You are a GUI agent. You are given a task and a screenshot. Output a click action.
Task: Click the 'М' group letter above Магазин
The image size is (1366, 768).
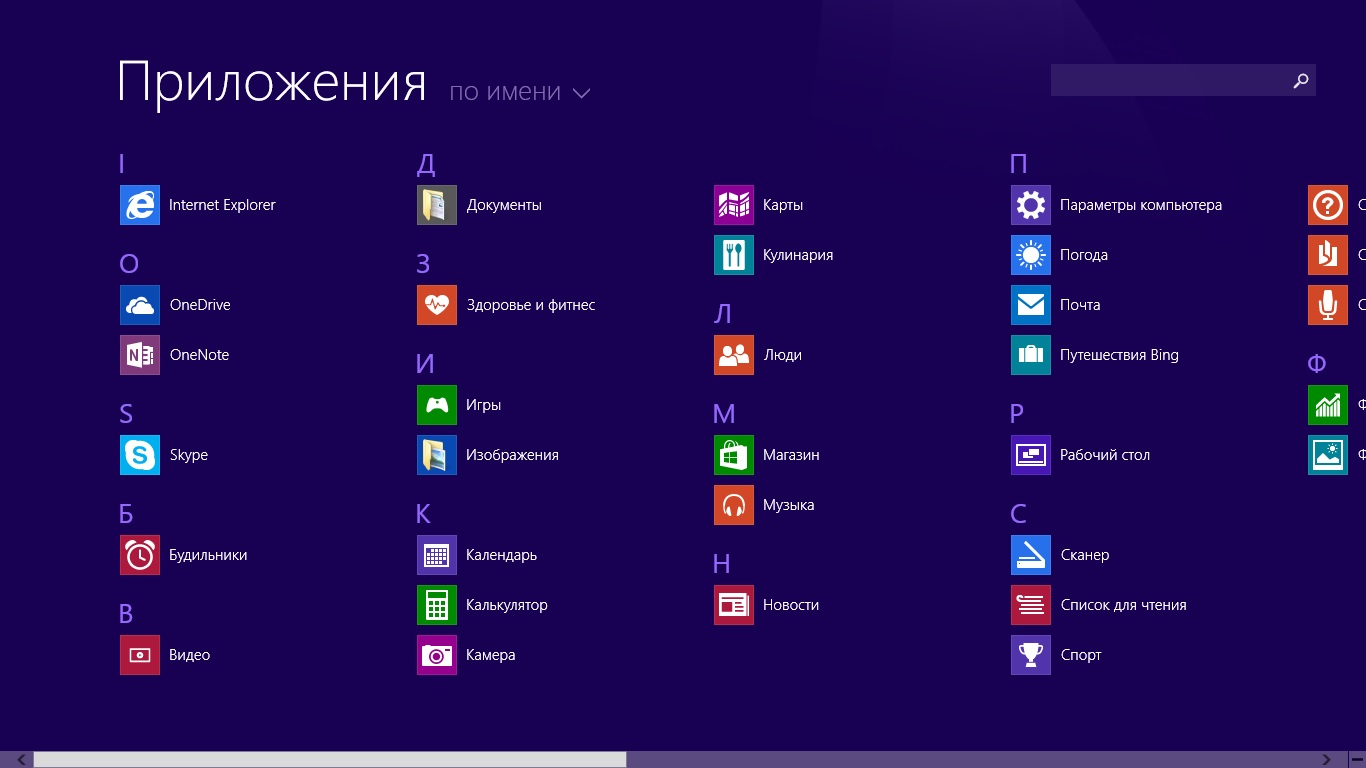[725, 414]
